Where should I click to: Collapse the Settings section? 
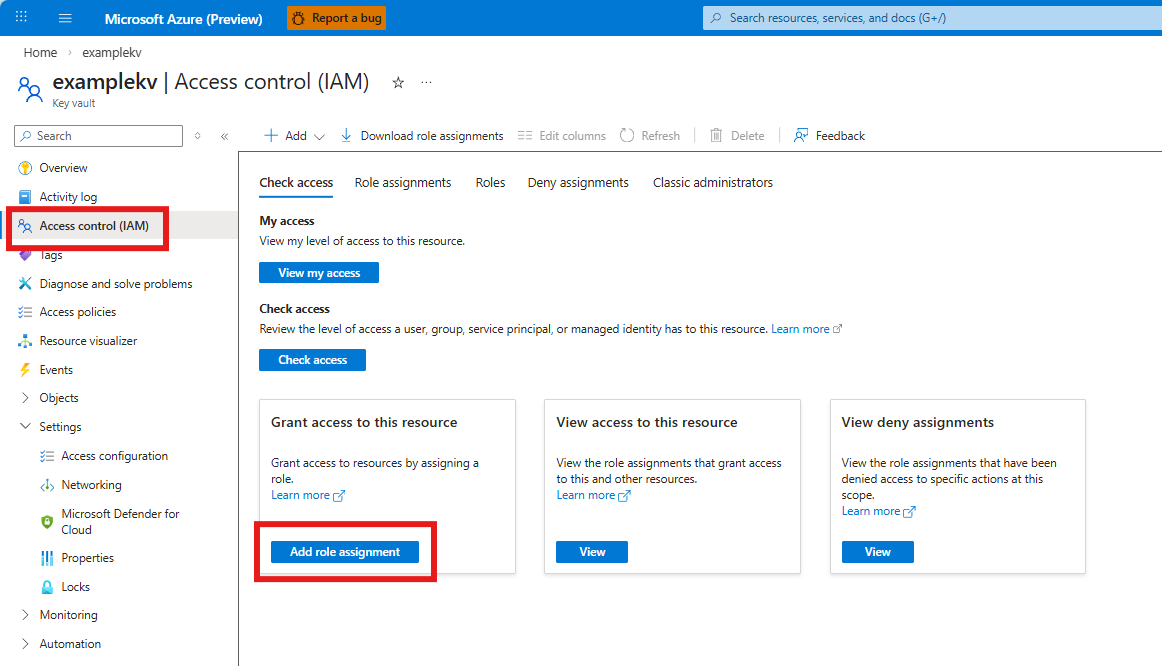point(26,427)
